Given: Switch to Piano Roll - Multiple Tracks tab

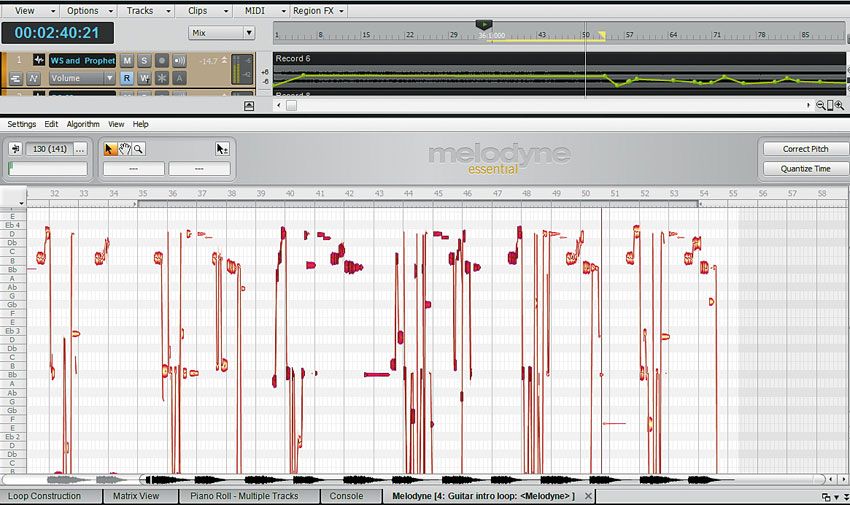Looking at the screenshot, I should tap(249, 496).
